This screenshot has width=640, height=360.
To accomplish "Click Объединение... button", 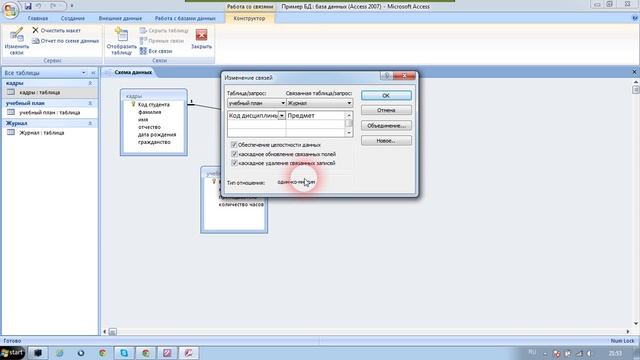I will point(386,126).
